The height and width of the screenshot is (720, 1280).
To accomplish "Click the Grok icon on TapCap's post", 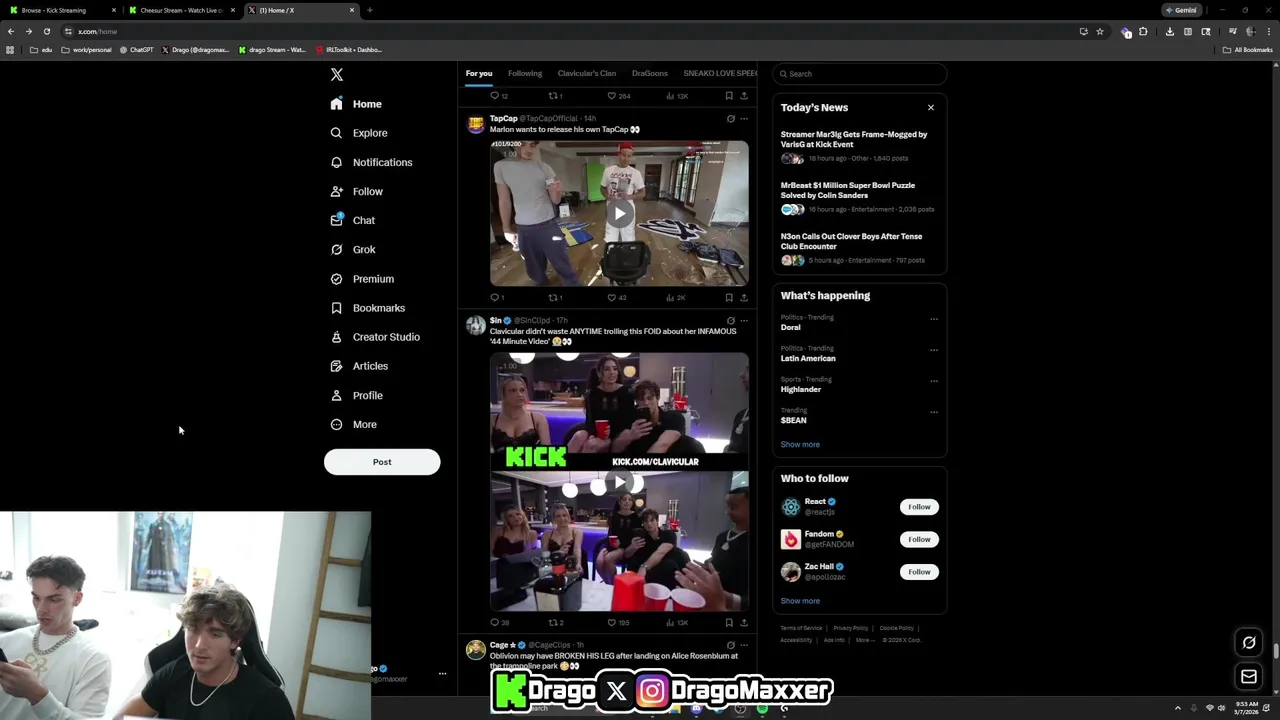I will (x=730, y=119).
